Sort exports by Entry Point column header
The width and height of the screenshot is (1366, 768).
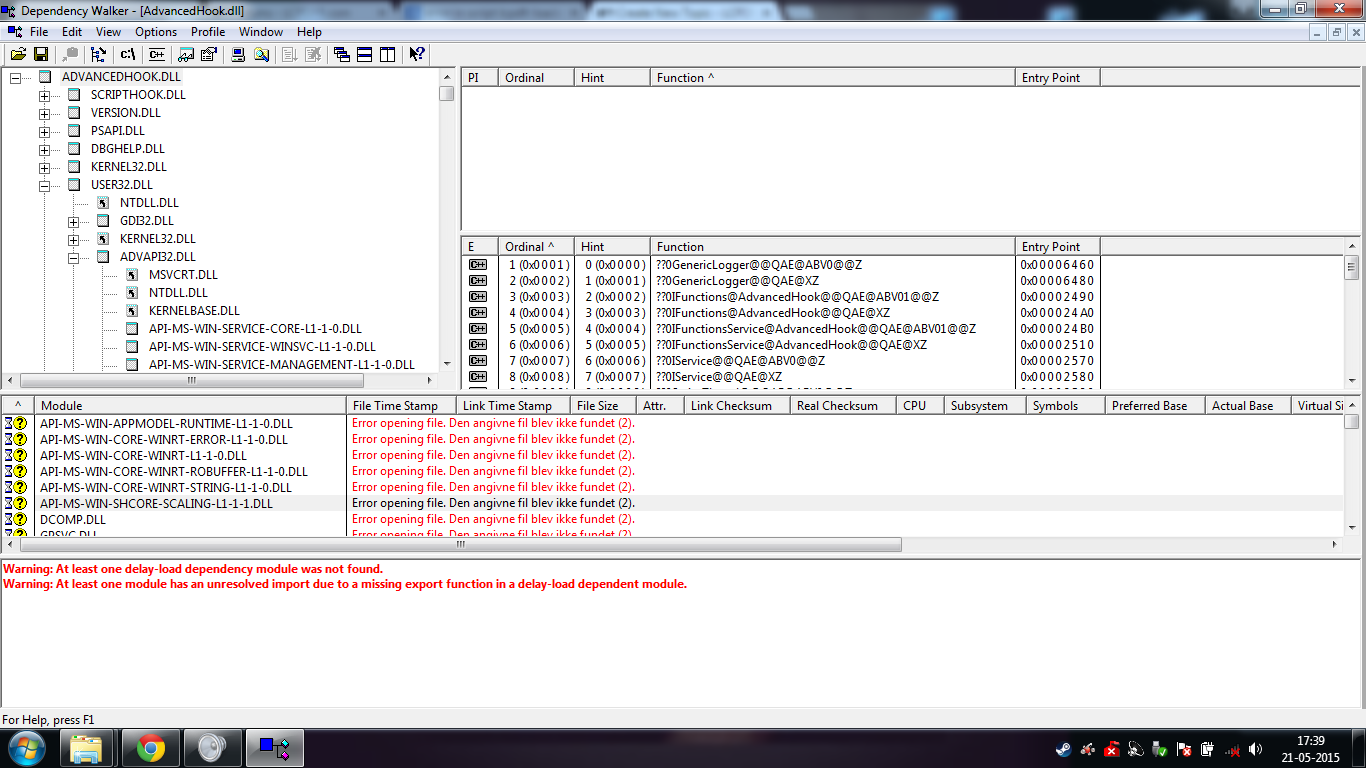[1057, 247]
